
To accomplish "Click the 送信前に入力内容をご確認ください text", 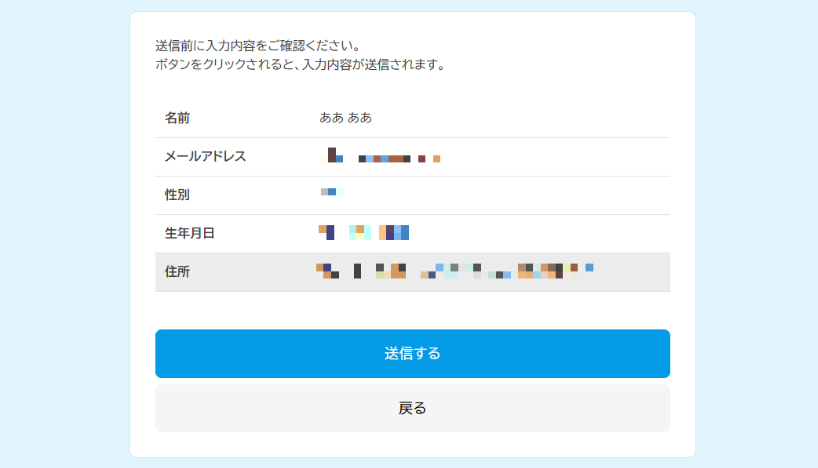I will coord(258,47).
